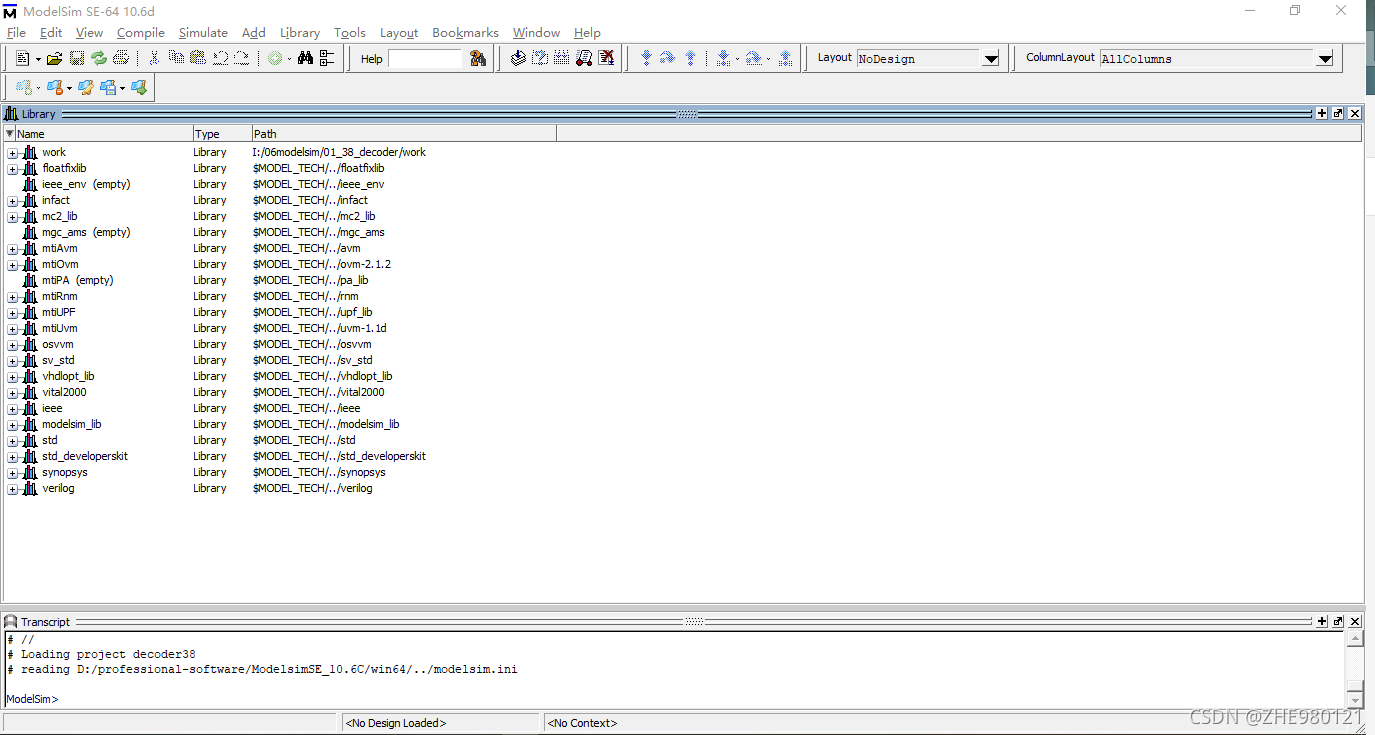Zoom the Library pane with plus button

pyautogui.click(x=1322, y=114)
